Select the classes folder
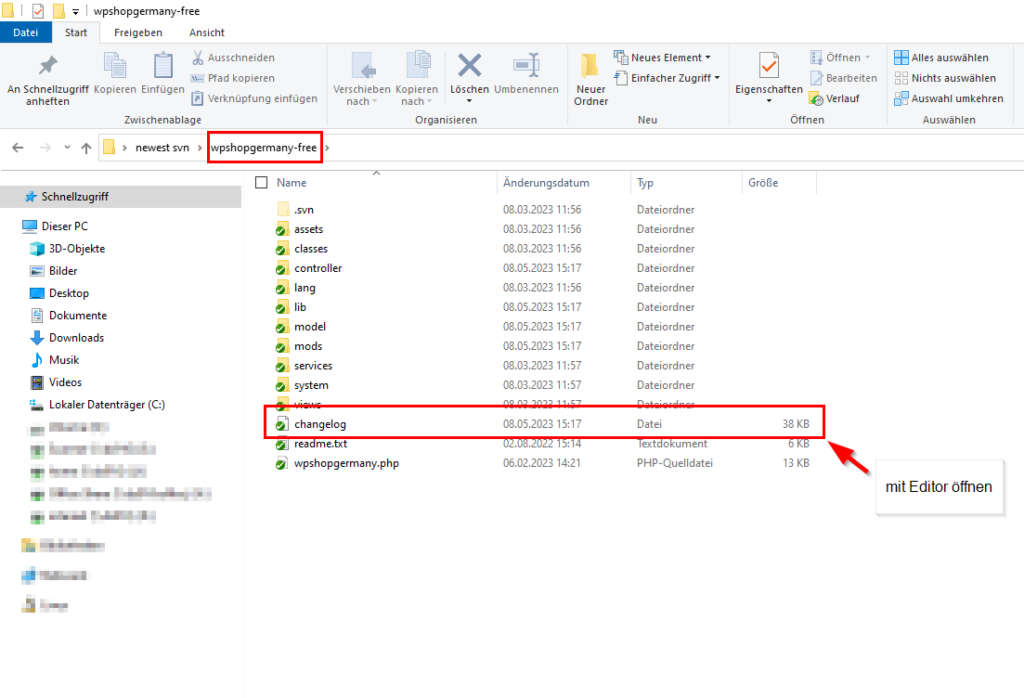The height and width of the screenshot is (698, 1024). point(311,249)
